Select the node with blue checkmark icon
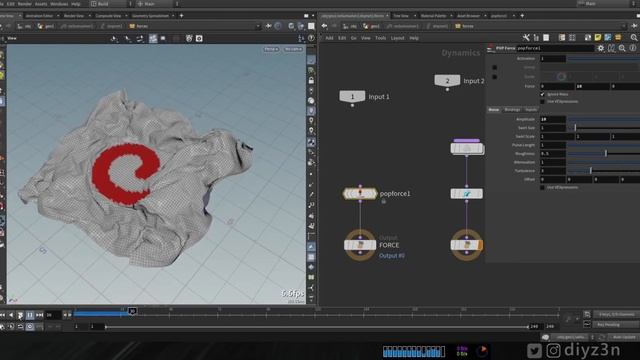The image size is (640, 360). tap(467, 193)
